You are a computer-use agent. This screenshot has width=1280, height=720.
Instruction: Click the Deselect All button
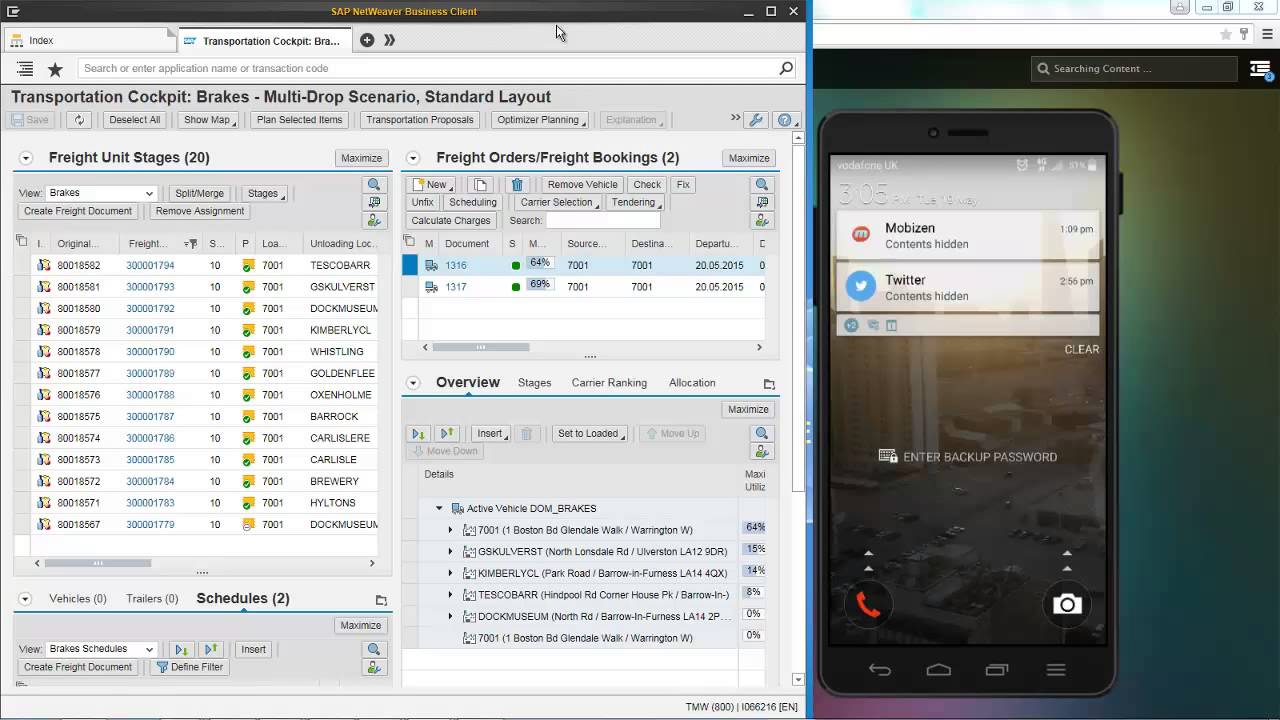point(135,120)
